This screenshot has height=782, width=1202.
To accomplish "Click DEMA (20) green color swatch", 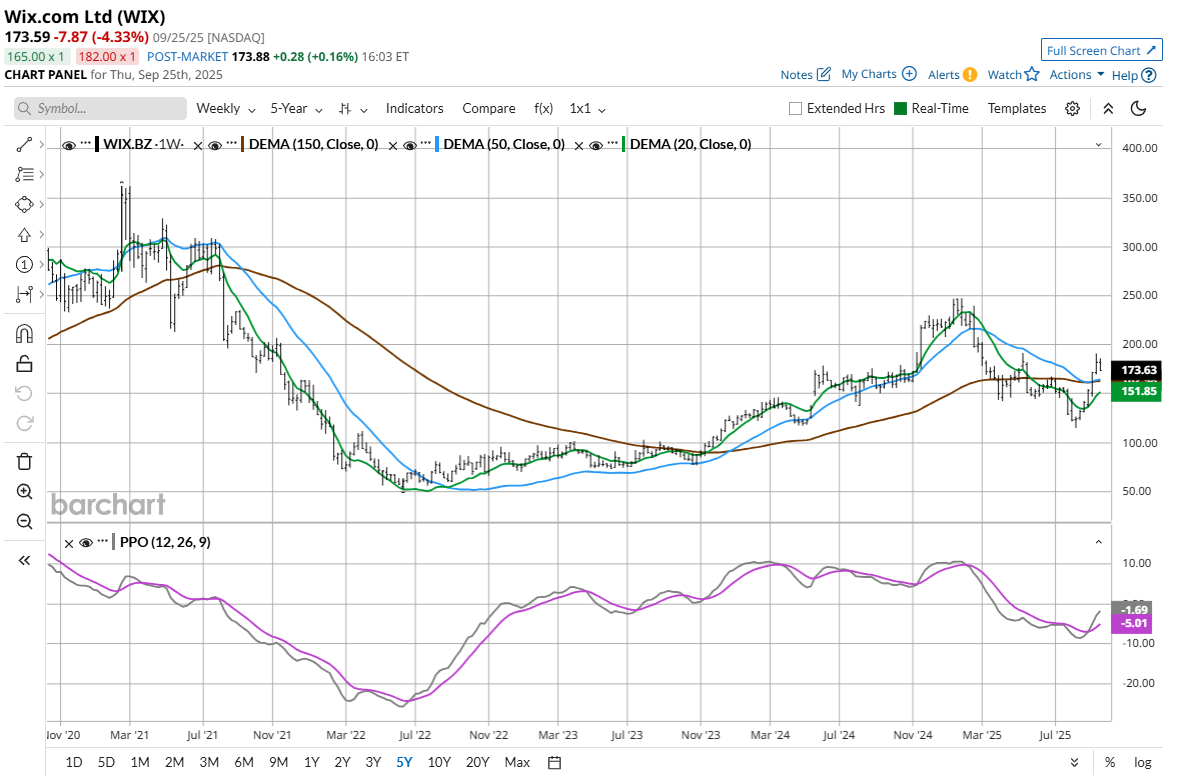I will [x=624, y=144].
